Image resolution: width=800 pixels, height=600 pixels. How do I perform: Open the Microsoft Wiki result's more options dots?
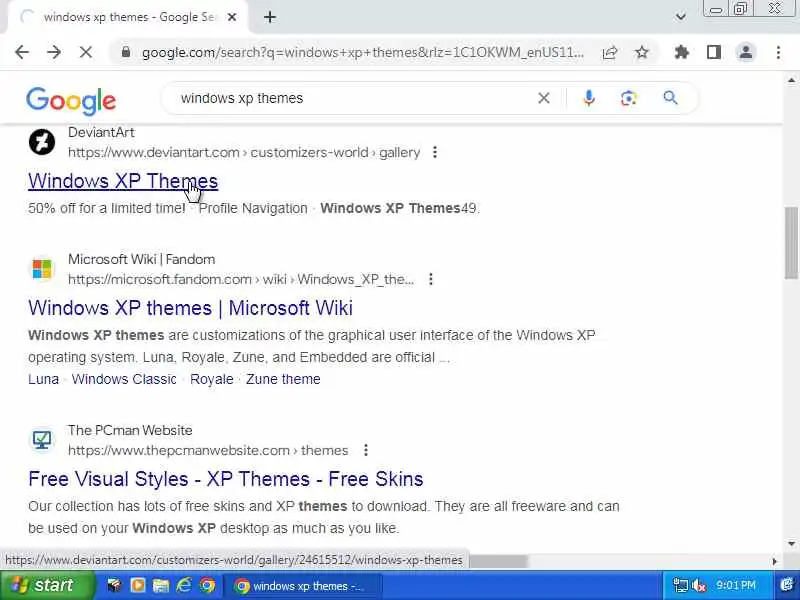coord(431,279)
